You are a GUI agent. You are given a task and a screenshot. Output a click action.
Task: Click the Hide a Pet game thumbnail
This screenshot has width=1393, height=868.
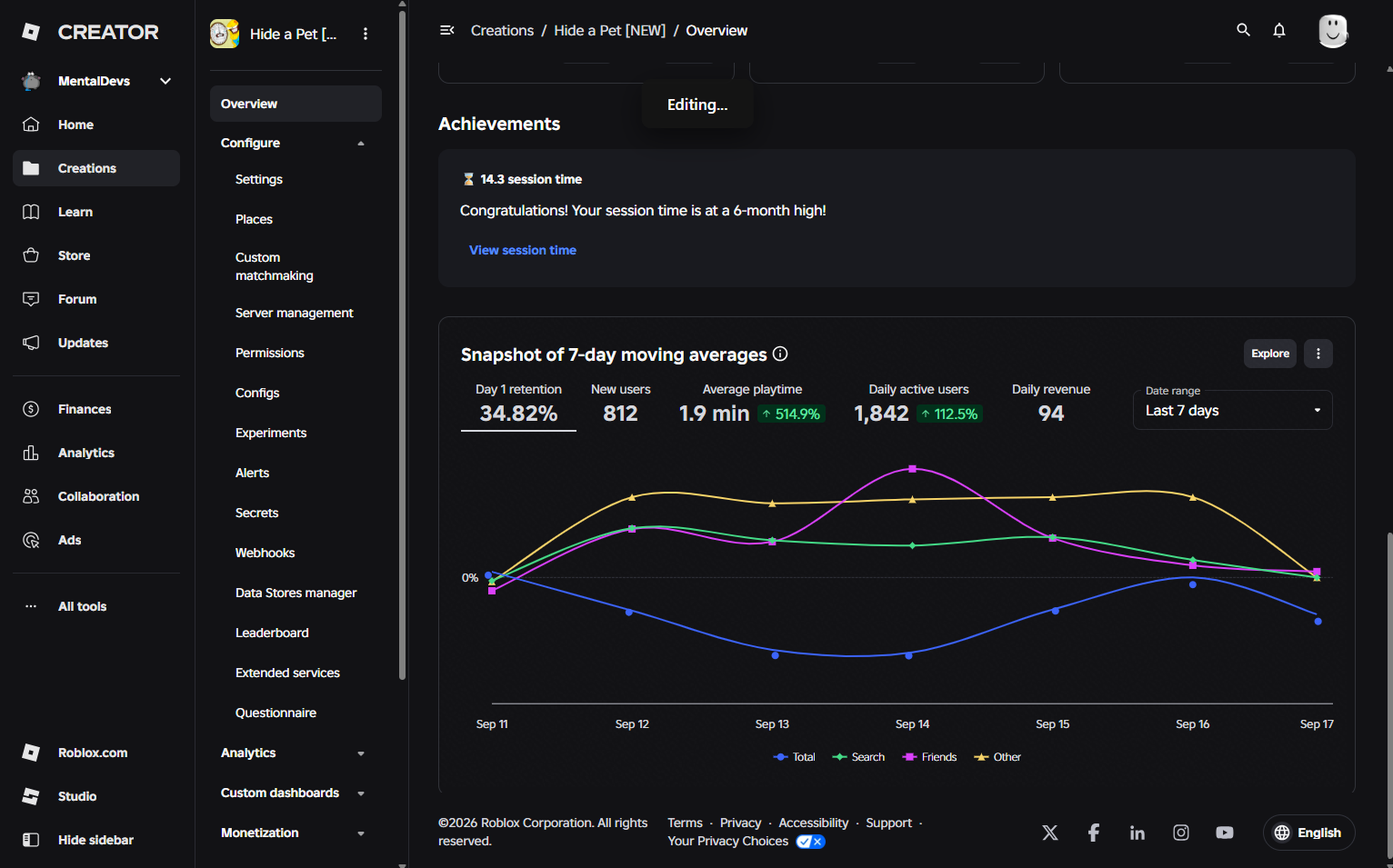click(x=225, y=34)
